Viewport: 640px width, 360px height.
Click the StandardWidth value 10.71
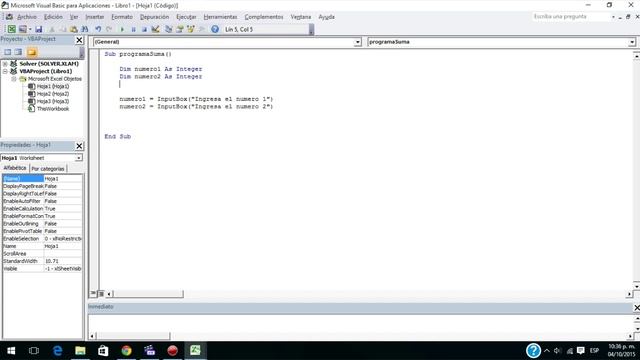pyautogui.click(x=63, y=261)
